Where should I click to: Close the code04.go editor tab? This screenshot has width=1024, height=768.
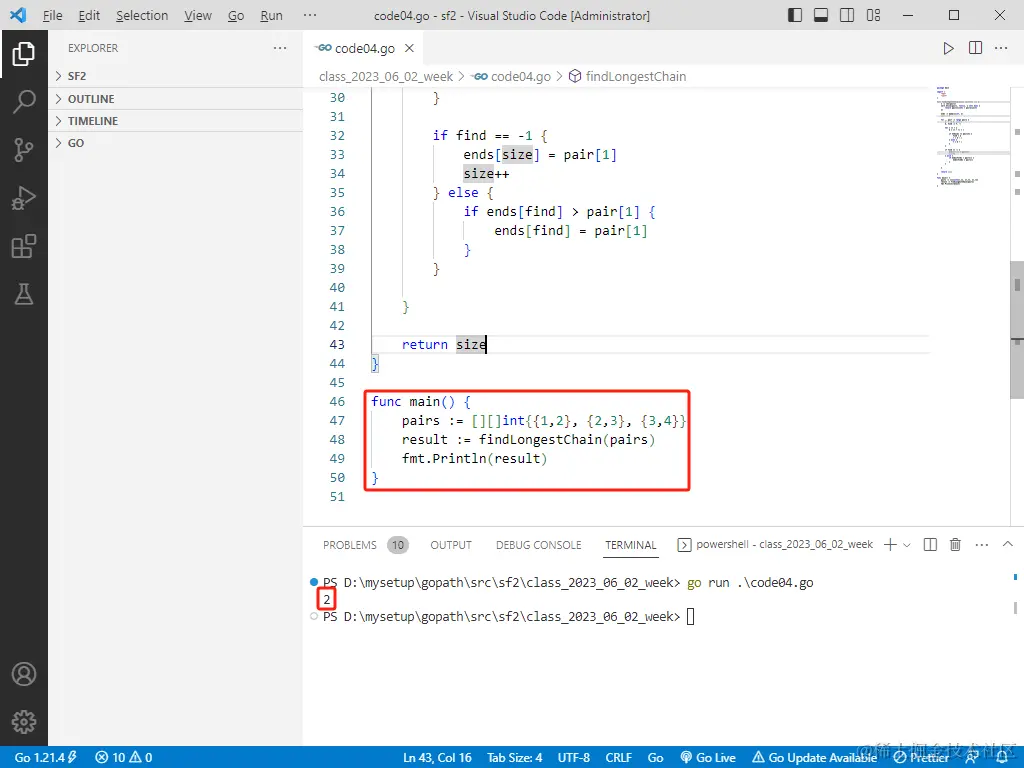[409, 48]
